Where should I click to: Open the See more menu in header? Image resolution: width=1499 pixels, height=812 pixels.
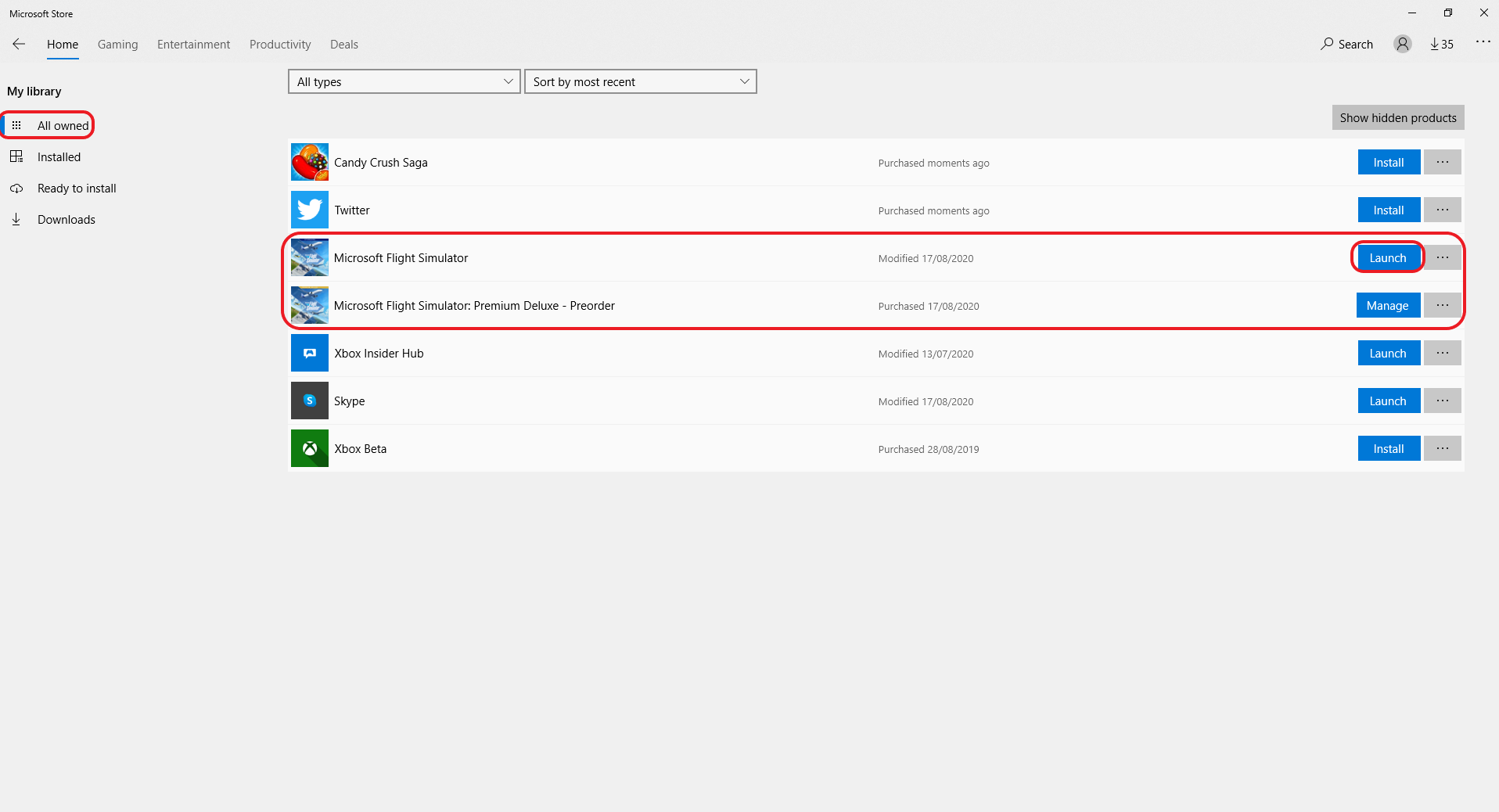pyautogui.click(x=1483, y=42)
